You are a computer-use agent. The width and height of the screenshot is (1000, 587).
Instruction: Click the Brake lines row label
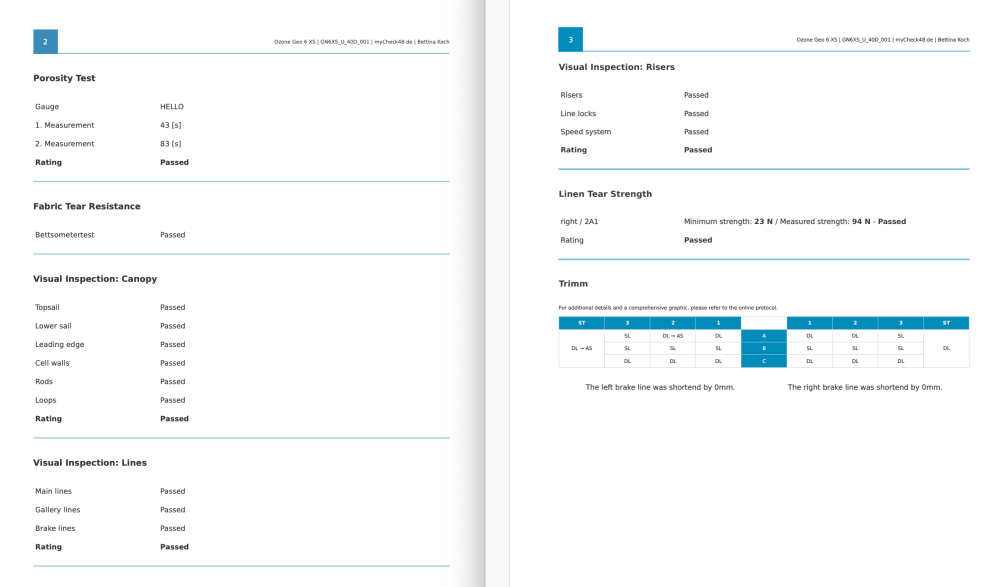tap(55, 528)
